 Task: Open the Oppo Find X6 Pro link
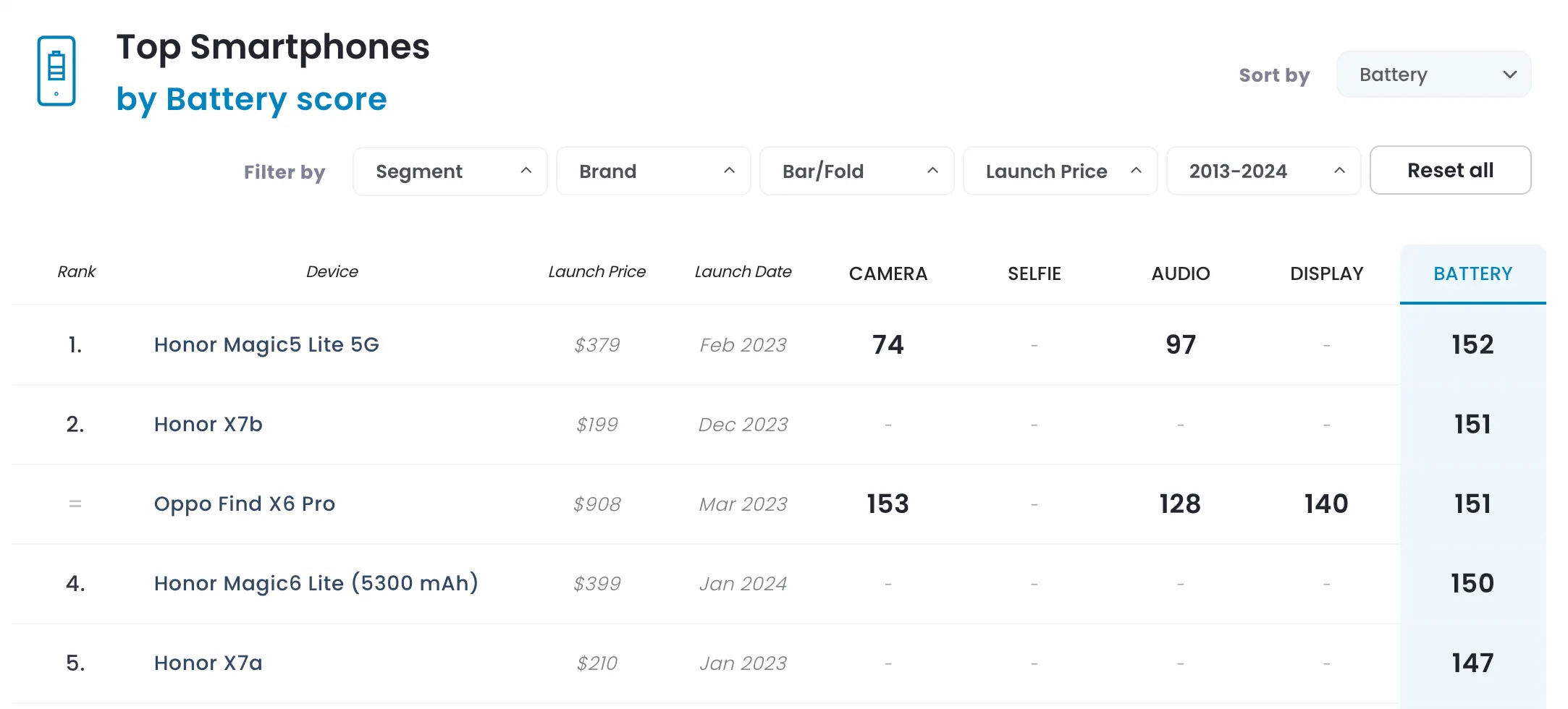coord(245,504)
